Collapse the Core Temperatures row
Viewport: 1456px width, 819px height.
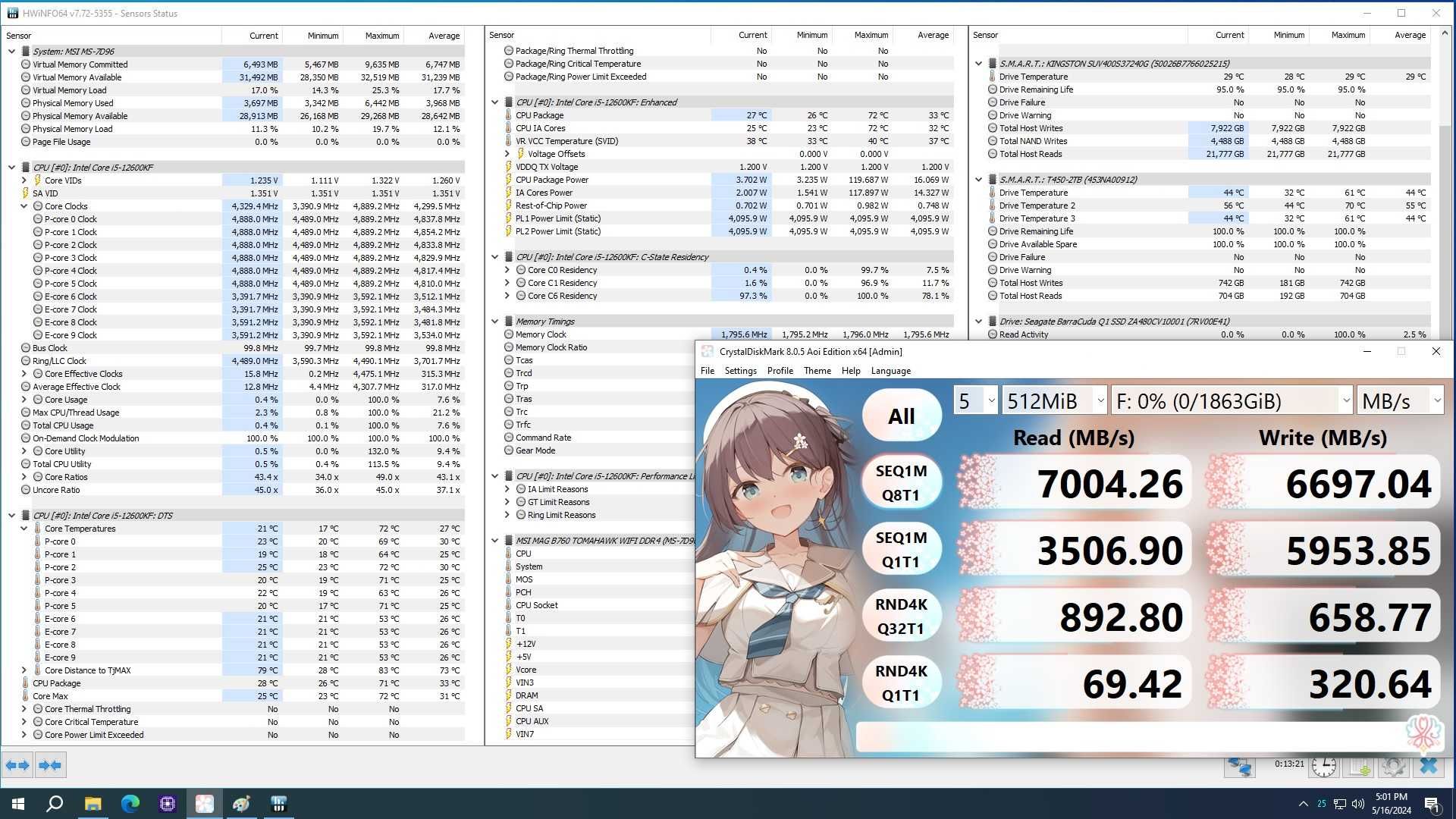tap(24, 529)
